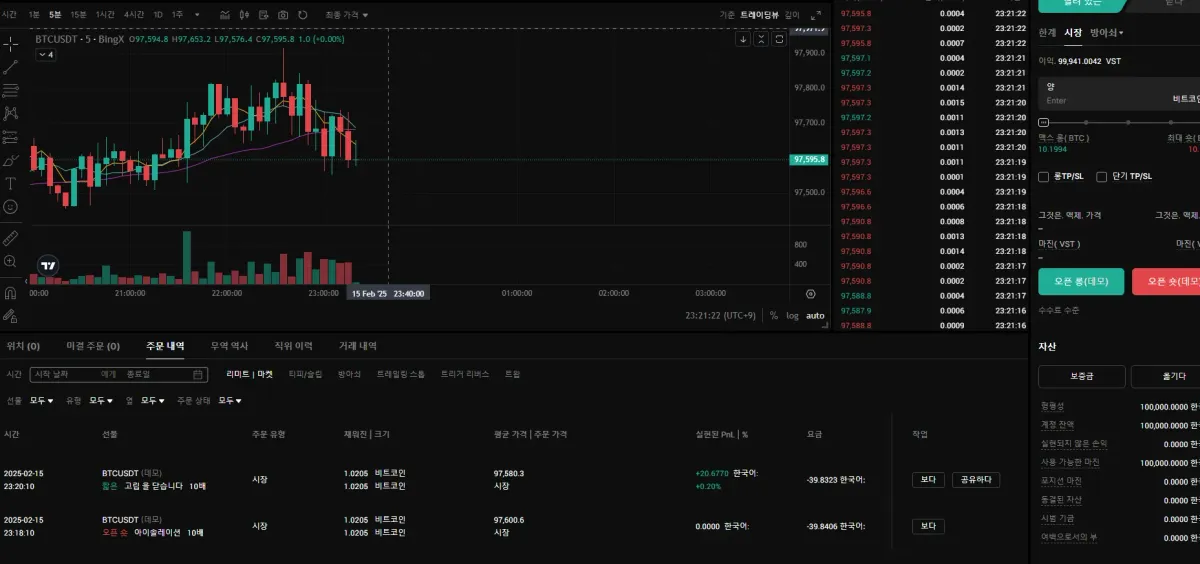Select the ruler measure tool

coord(10,238)
